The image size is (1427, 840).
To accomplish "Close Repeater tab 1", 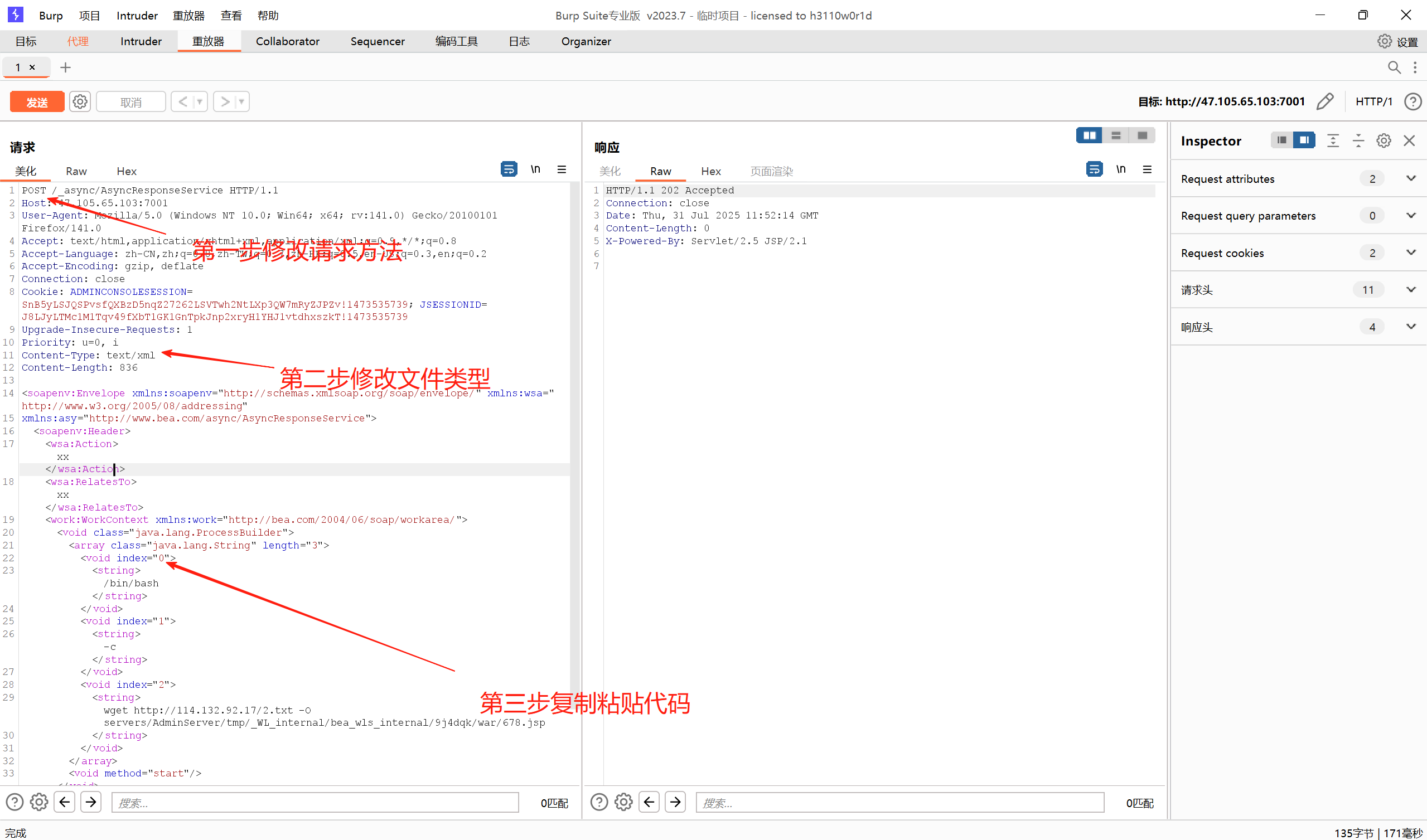I will tap(32, 67).
